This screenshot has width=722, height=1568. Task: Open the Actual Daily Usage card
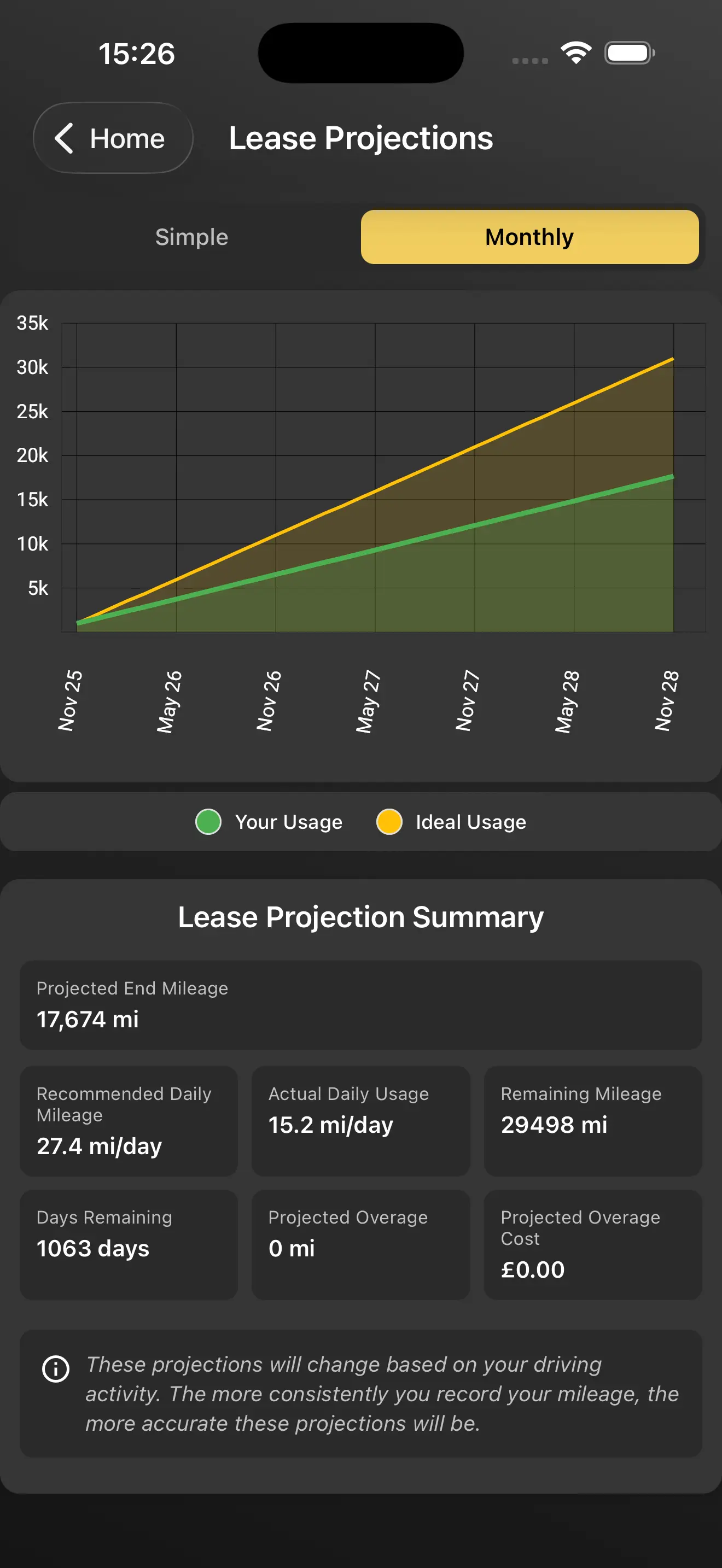click(360, 1121)
